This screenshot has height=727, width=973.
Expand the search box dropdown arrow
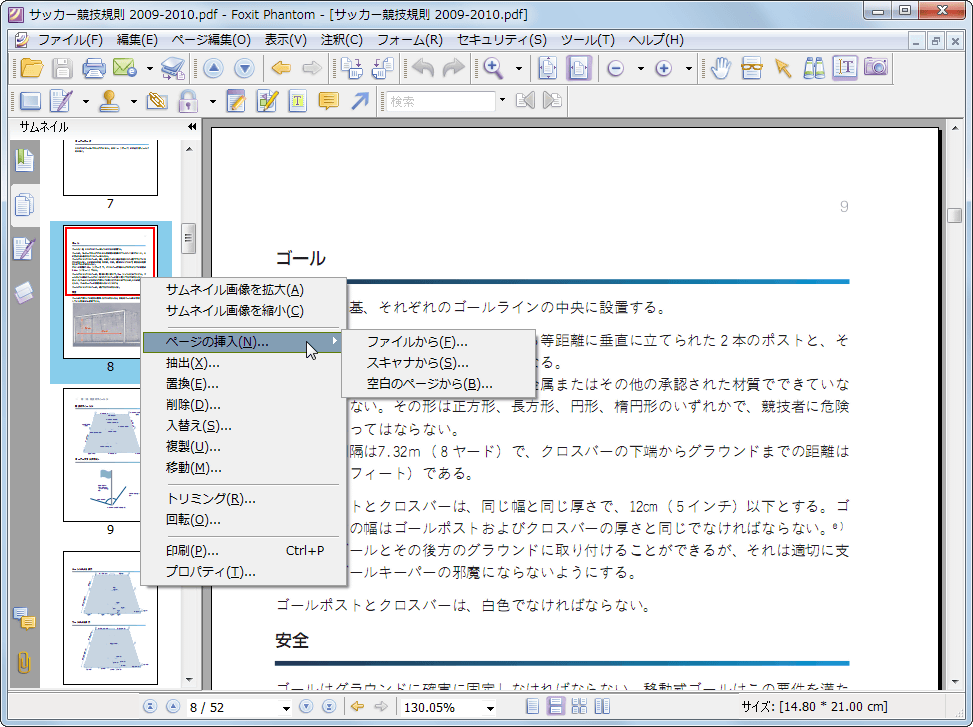click(502, 100)
